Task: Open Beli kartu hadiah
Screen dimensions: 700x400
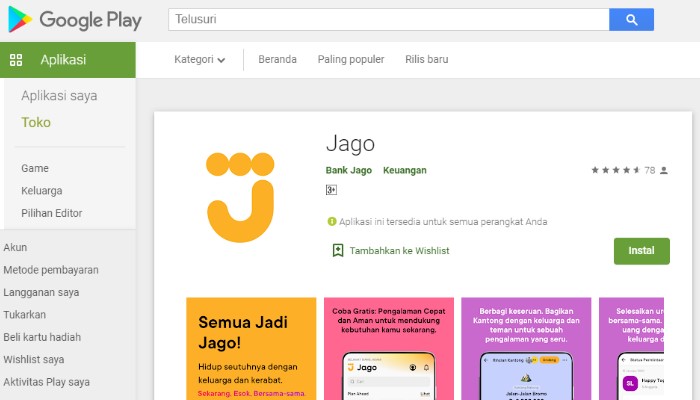Action: [42, 337]
